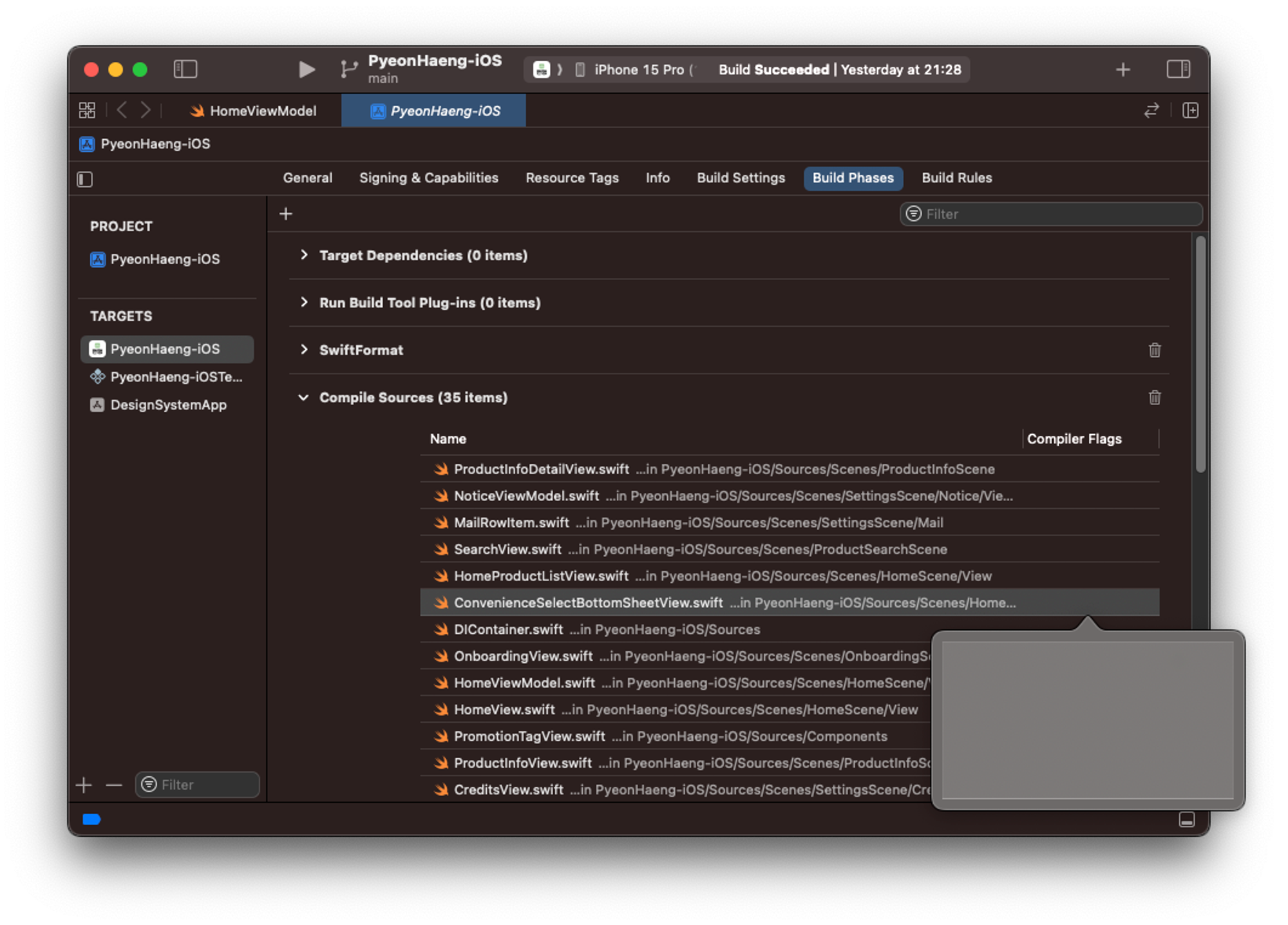The image size is (1288, 925).
Task: Open the General tab
Action: [x=307, y=178]
